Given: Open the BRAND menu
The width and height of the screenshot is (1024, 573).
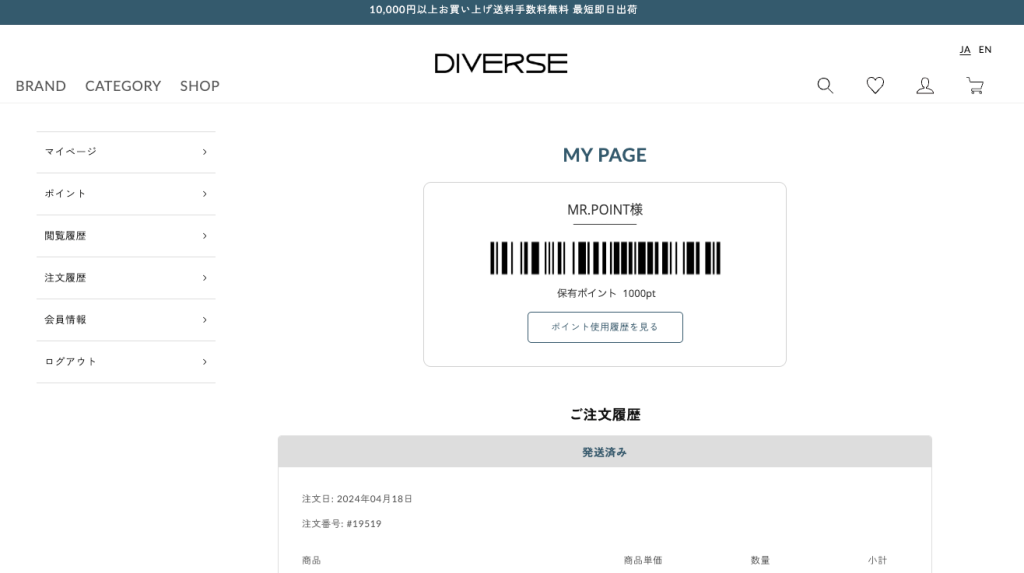Looking at the screenshot, I should tap(41, 86).
